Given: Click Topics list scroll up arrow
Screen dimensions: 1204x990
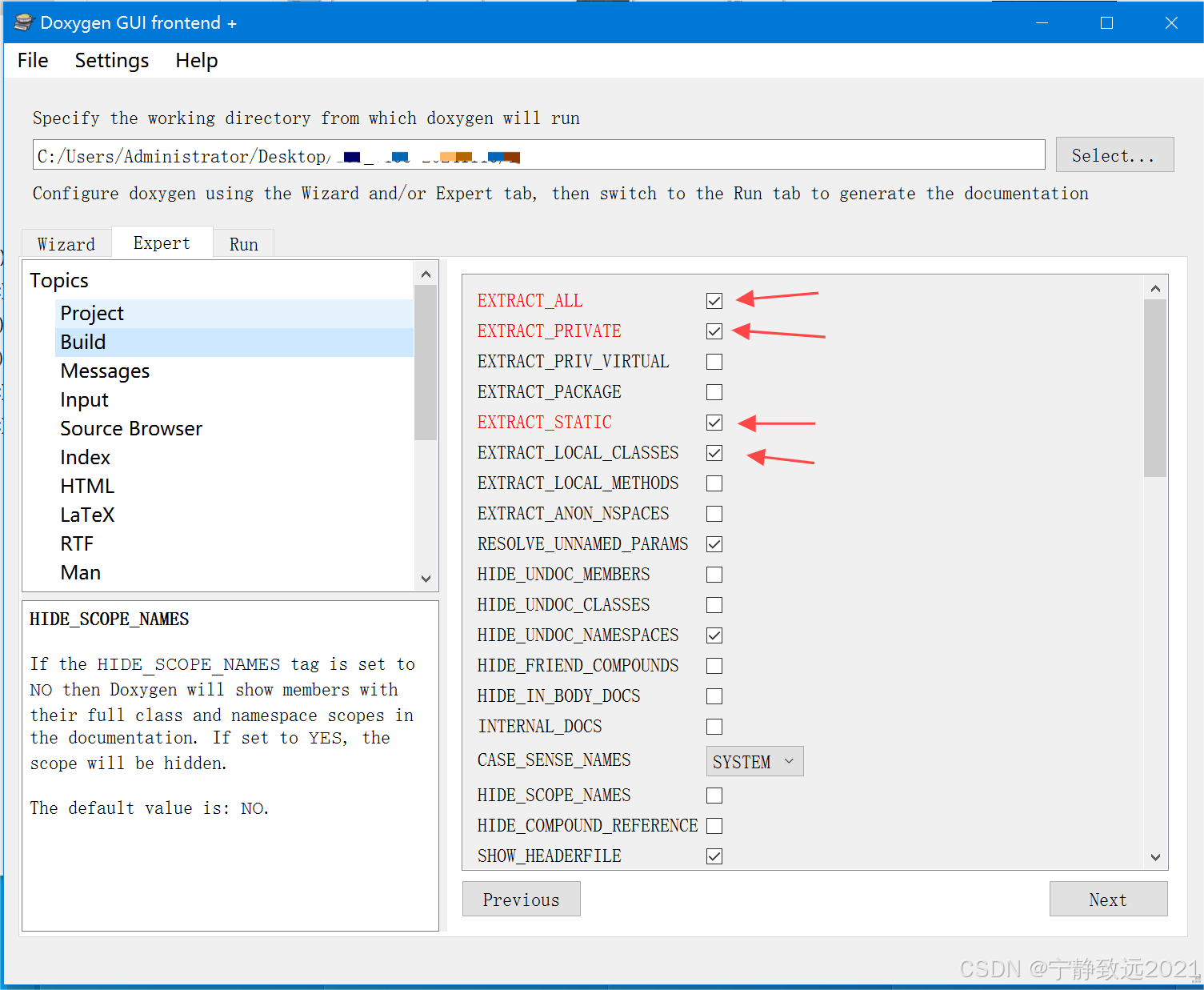Looking at the screenshot, I should 426,274.
